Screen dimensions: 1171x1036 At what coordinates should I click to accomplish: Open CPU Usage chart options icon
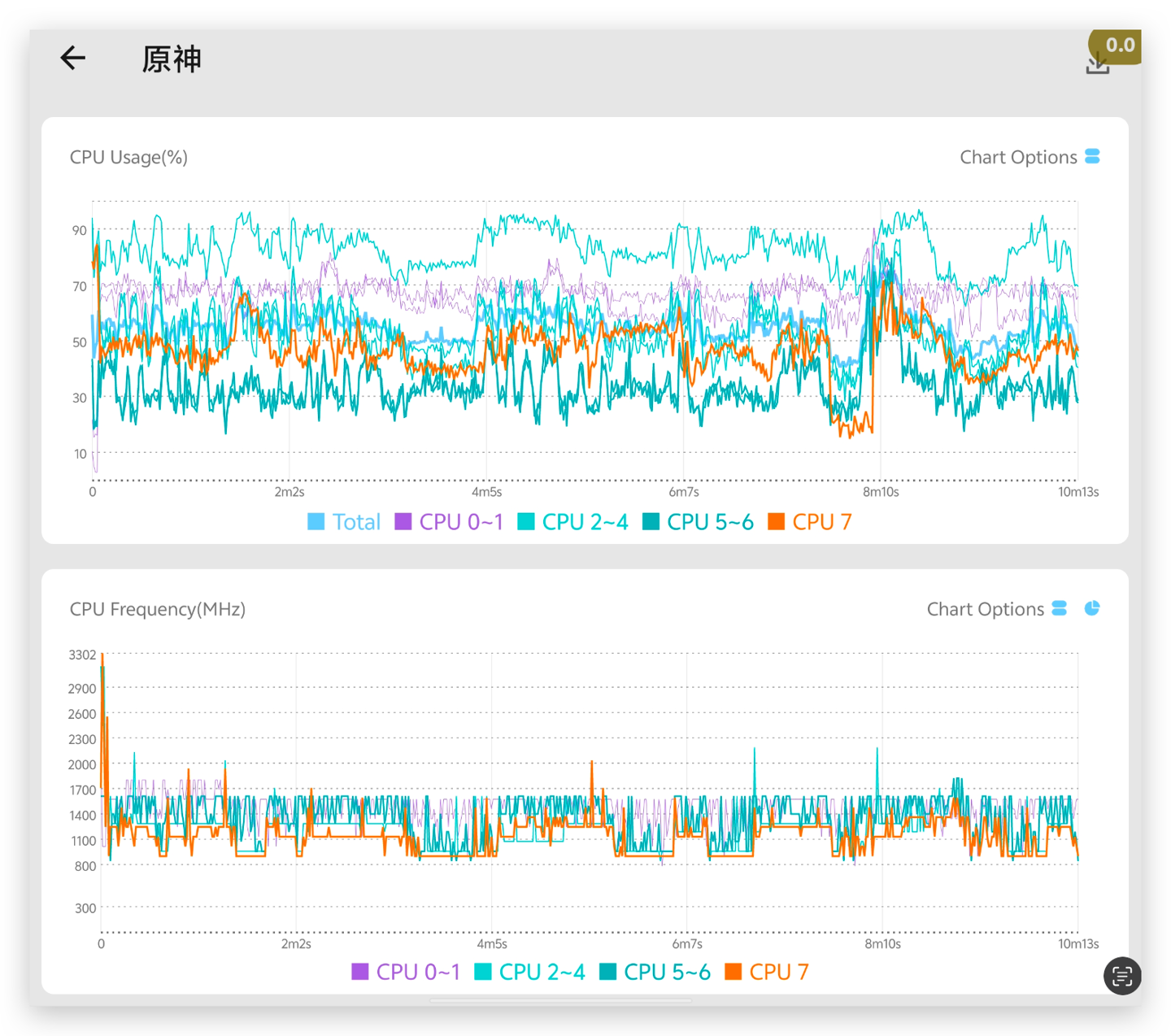pos(1092,156)
